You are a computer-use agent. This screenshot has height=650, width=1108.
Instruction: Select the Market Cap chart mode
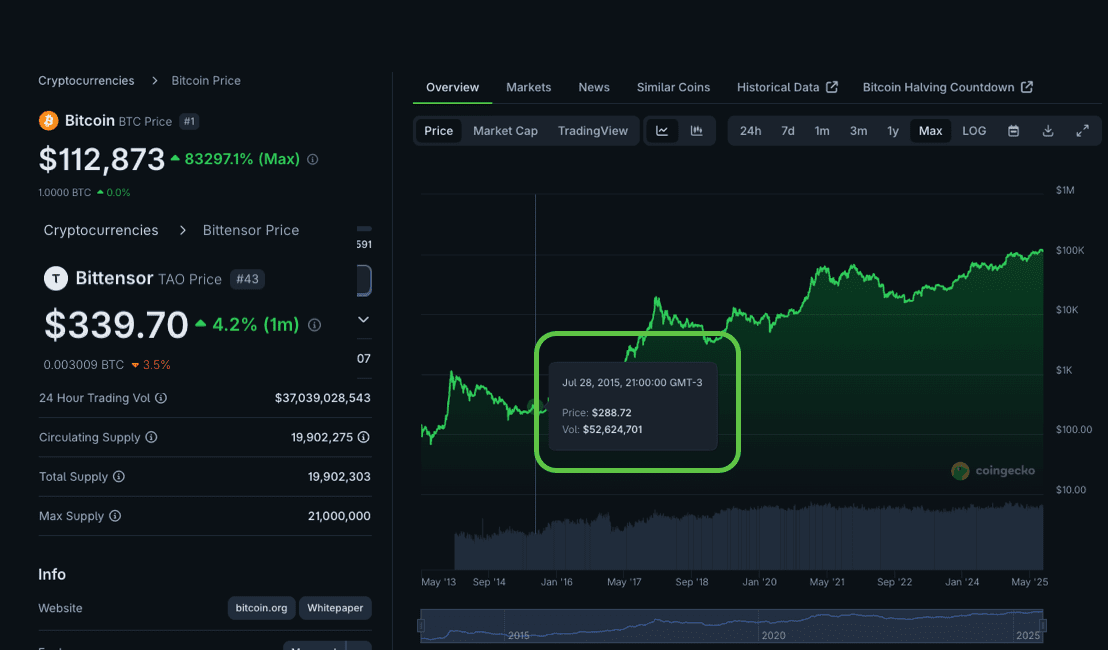point(505,131)
